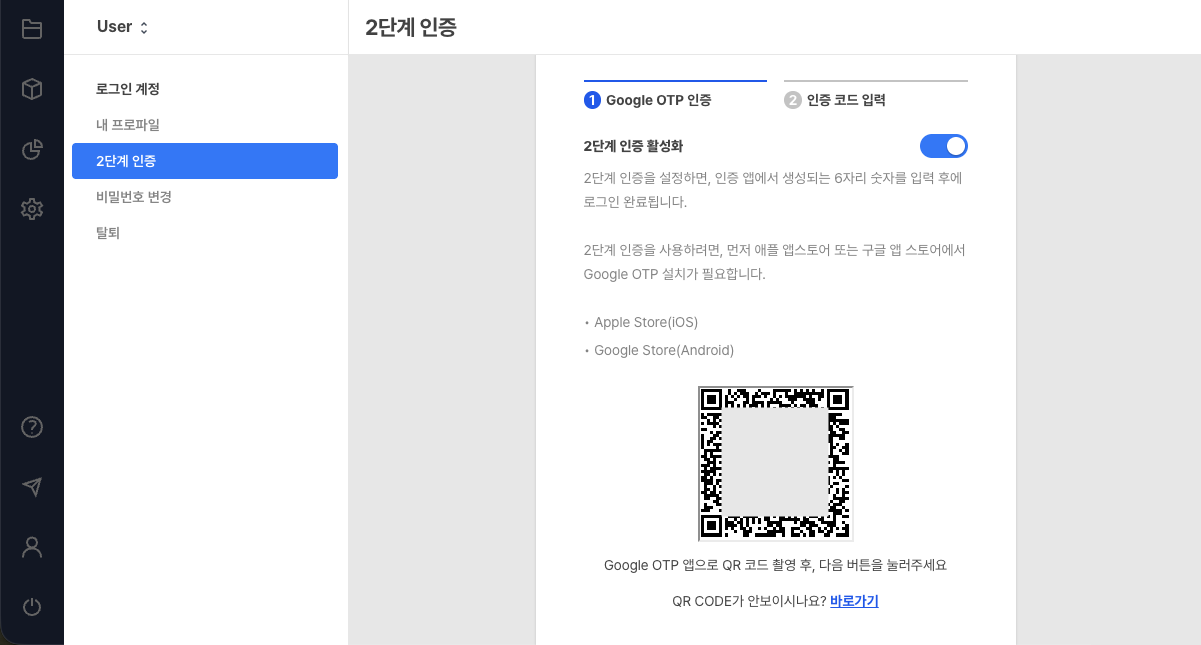Click the QR code image
1201x645 pixels.
pos(775,463)
